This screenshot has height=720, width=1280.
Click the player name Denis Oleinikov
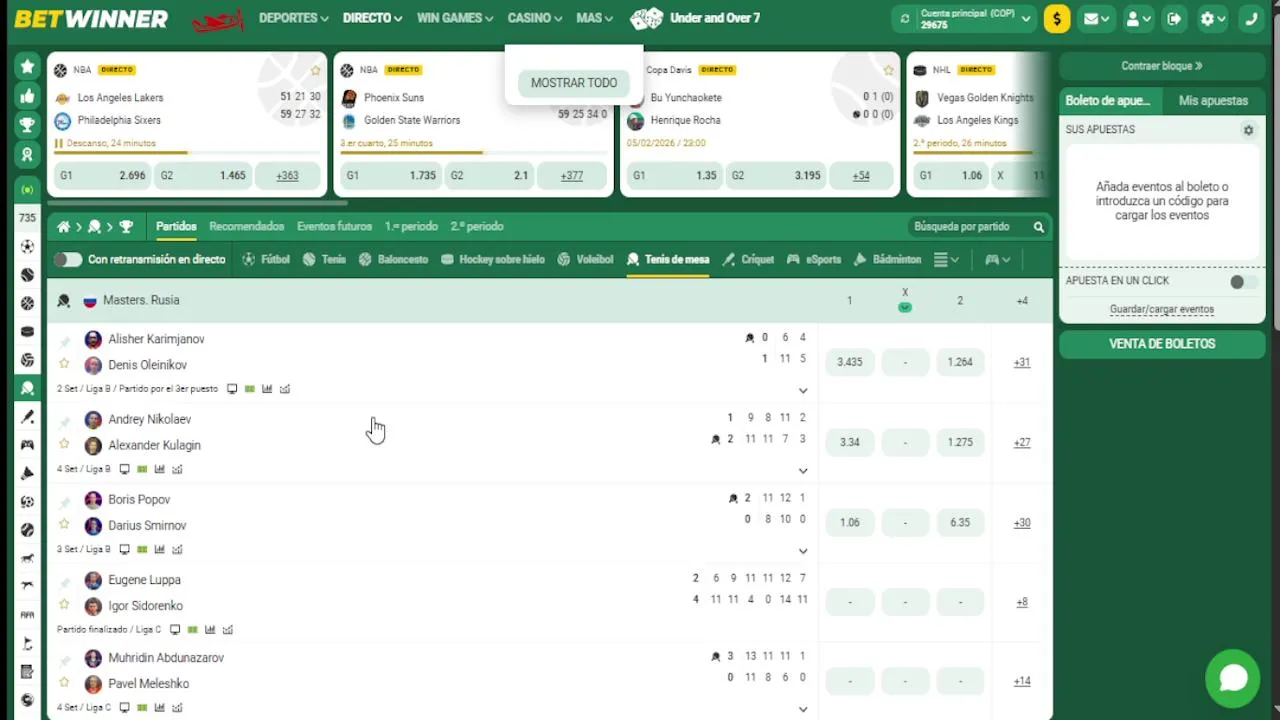click(147, 365)
